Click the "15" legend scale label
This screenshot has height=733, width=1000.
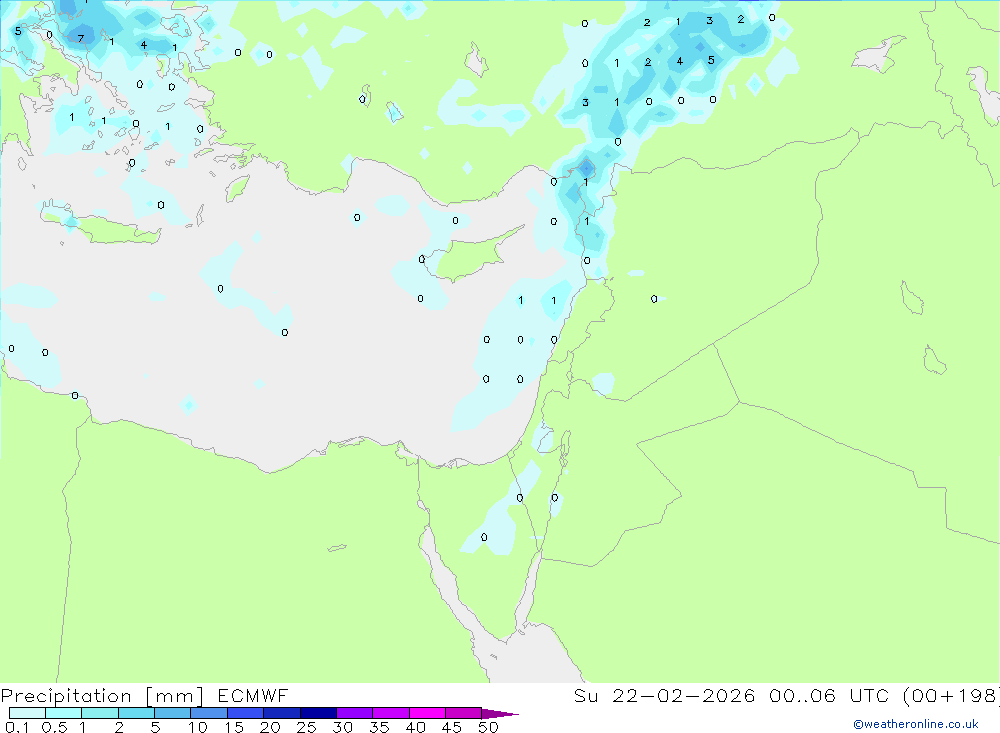point(234,727)
